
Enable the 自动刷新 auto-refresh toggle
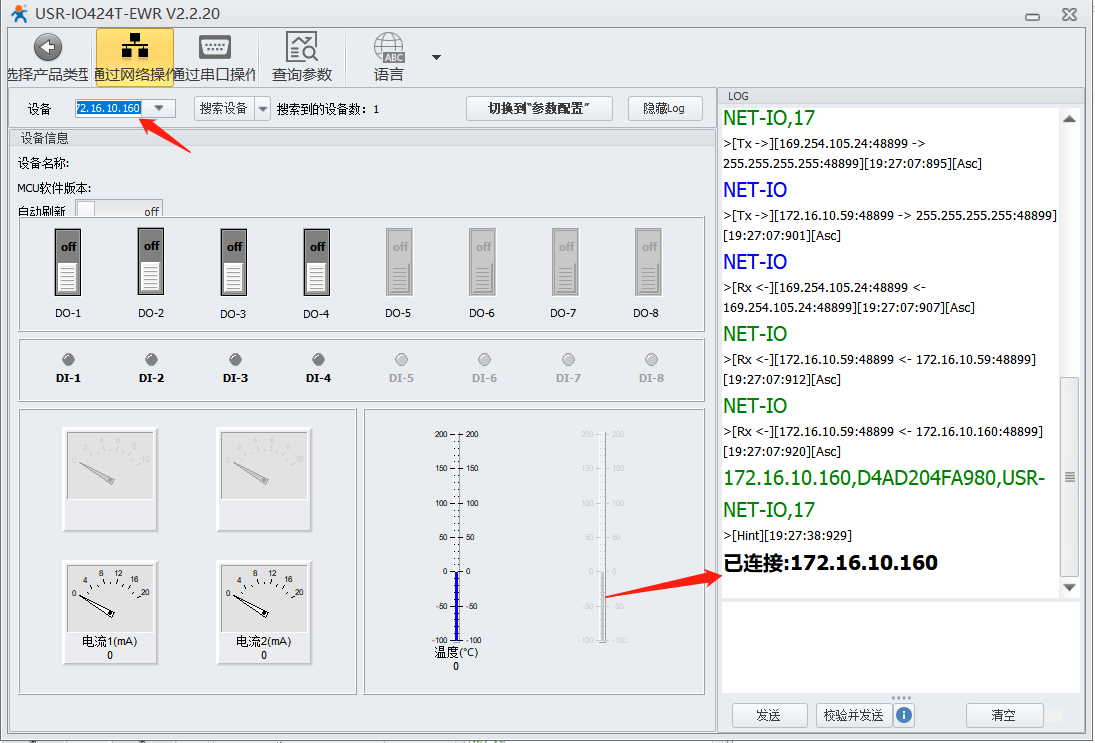click(x=119, y=211)
